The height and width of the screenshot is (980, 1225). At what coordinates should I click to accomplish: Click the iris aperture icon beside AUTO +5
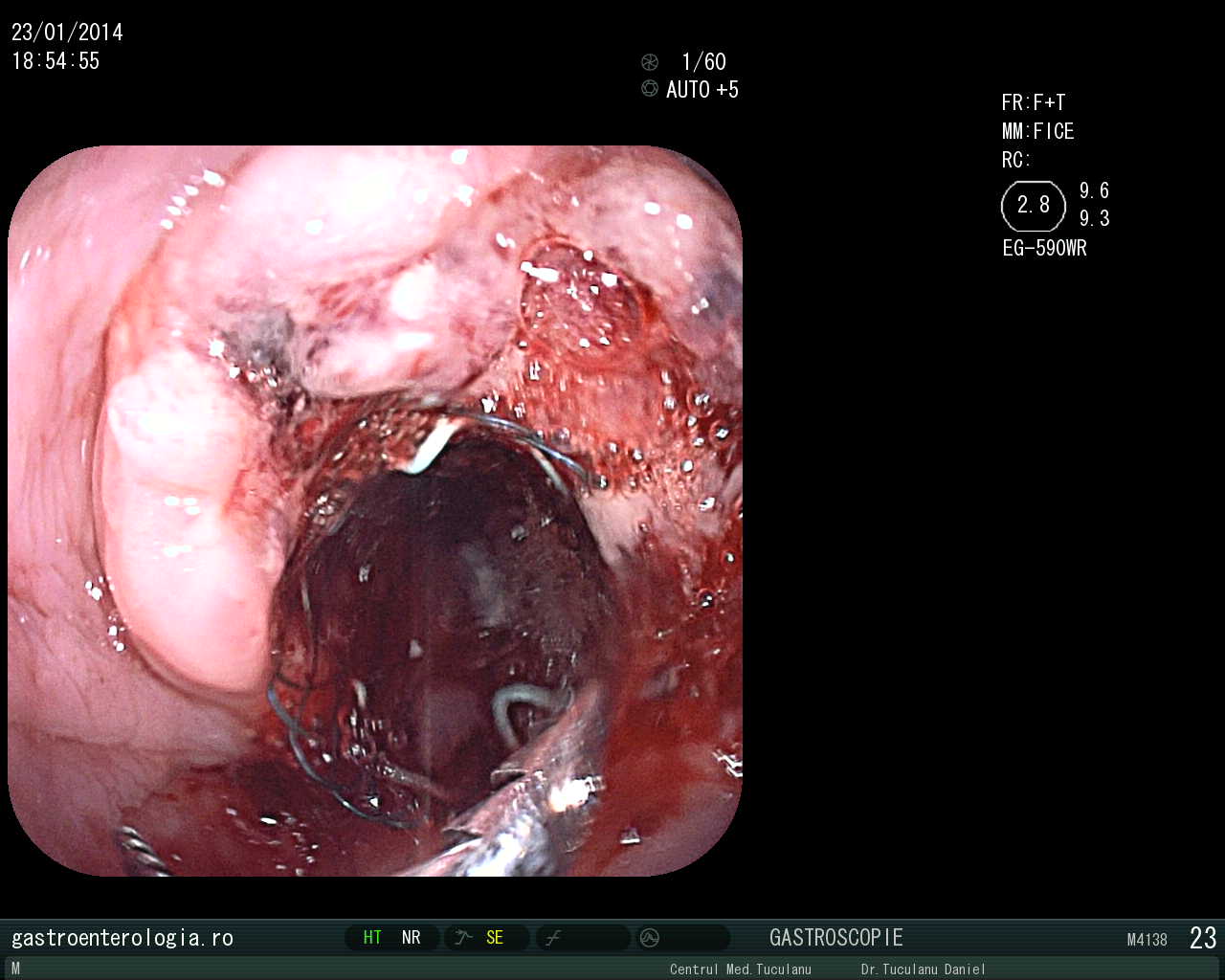tap(650, 89)
